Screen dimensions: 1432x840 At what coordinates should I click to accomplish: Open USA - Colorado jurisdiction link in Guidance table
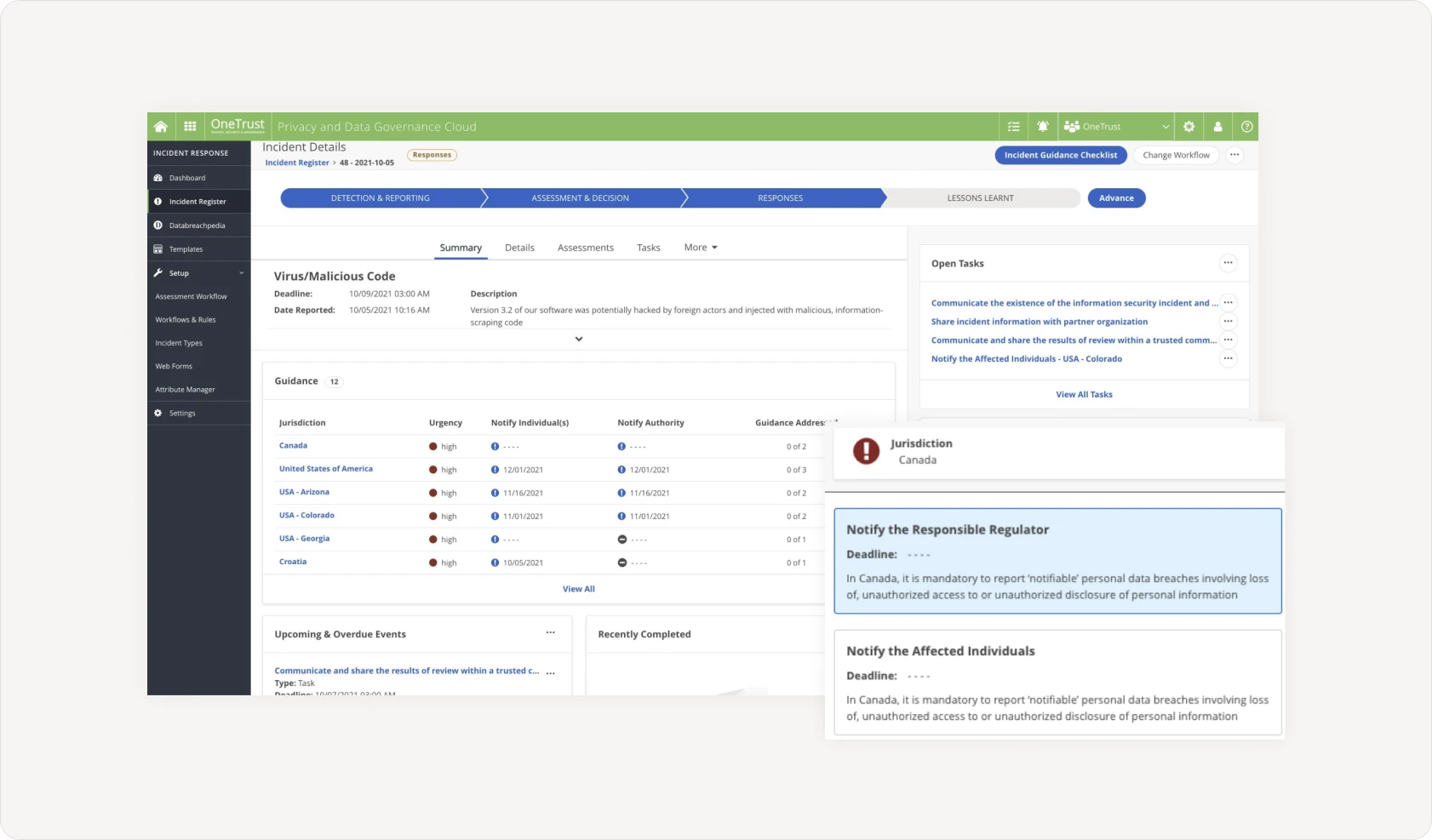306,516
